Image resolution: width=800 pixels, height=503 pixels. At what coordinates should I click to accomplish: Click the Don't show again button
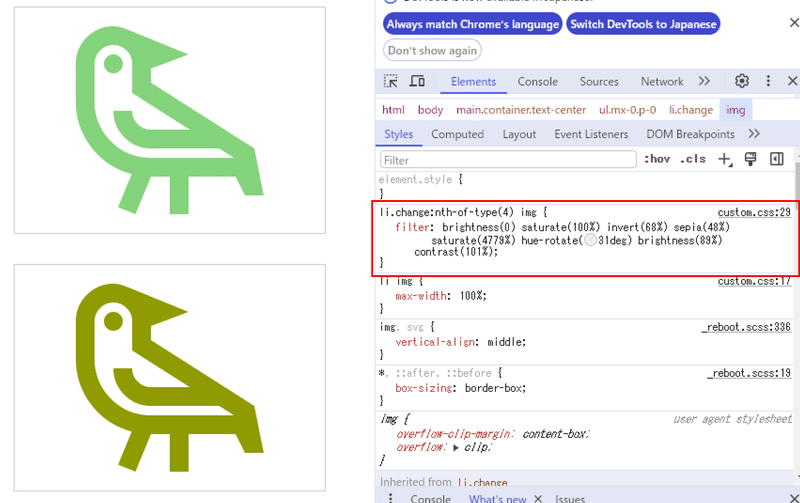[x=432, y=51]
